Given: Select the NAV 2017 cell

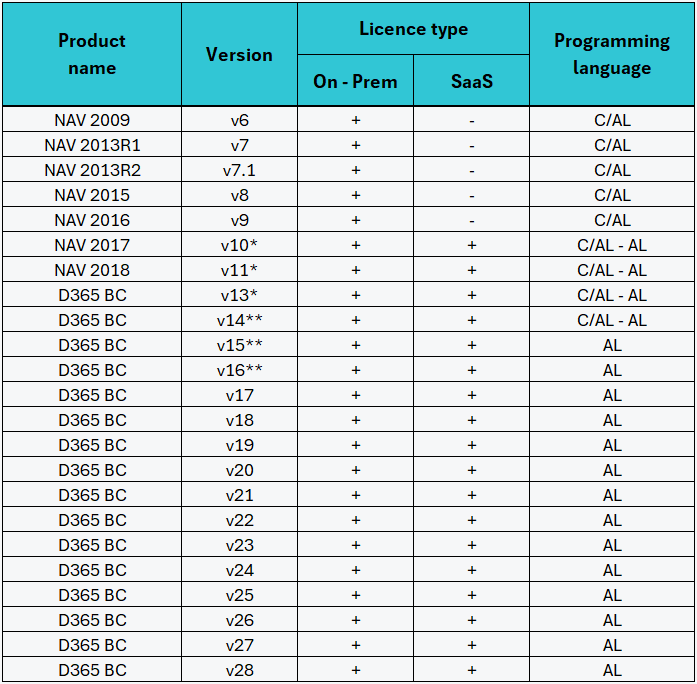Looking at the screenshot, I should click(x=92, y=245).
